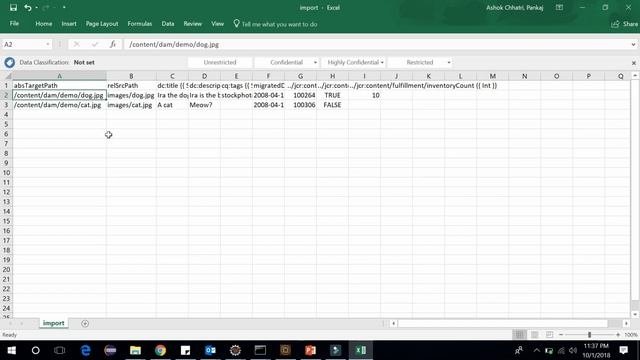Click the formula bar content
Screen dimensions: 640x360
click(x=376, y=44)
